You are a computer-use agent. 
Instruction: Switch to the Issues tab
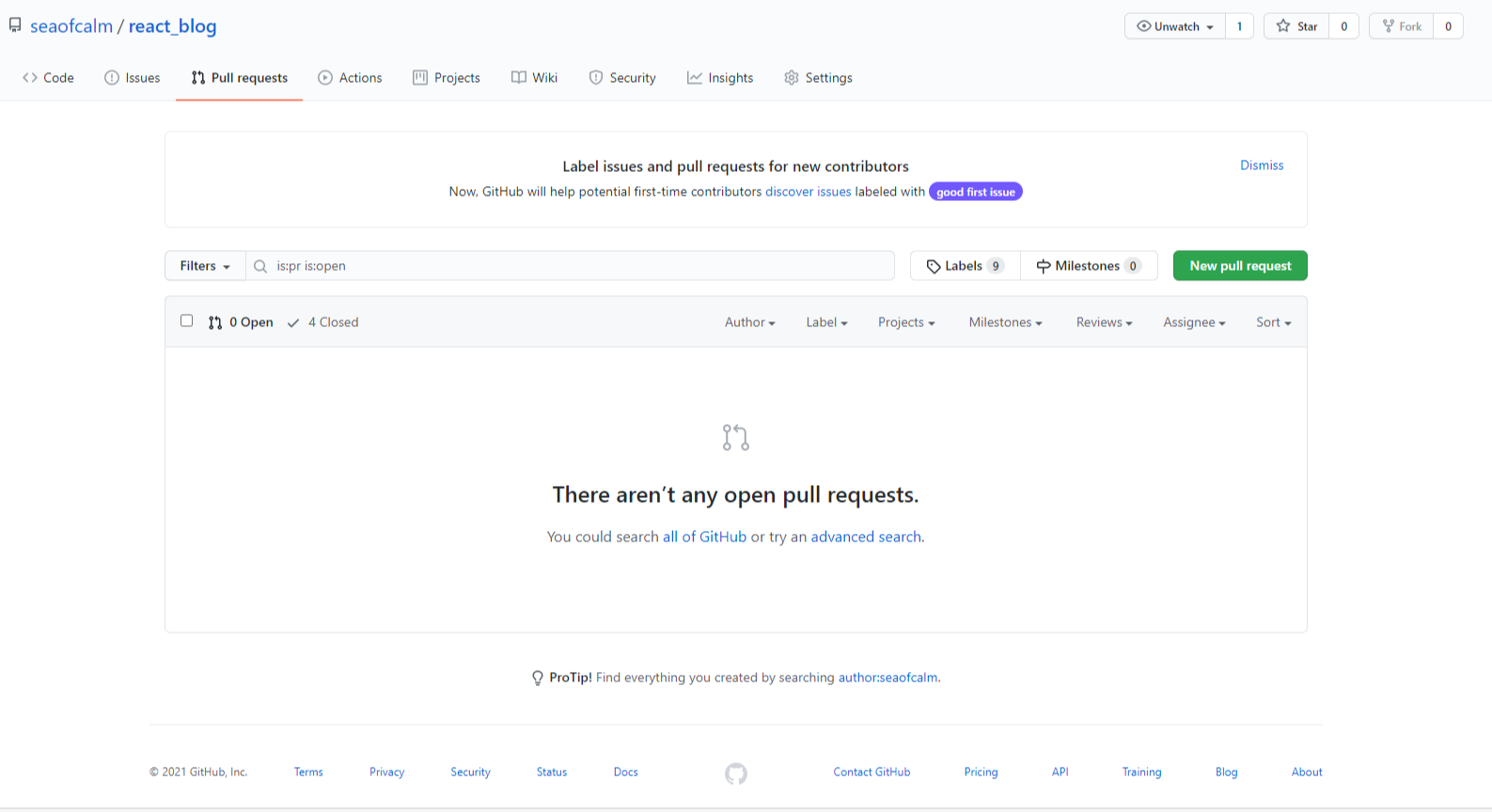[x=132, y=78]
